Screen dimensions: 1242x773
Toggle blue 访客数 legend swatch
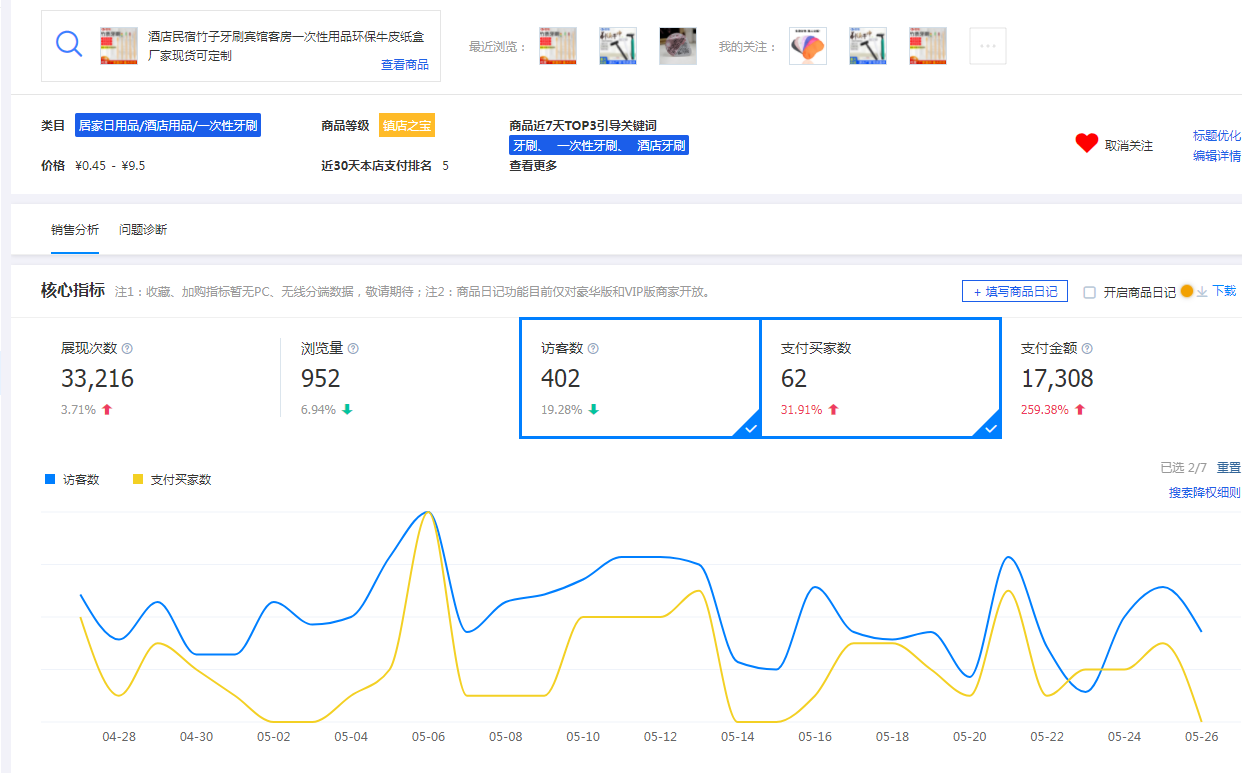pyautogui.click(x=50, y=480)
